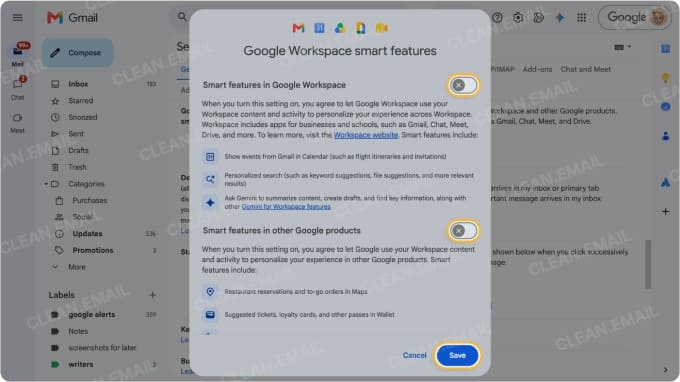The width and height of the screenshot is (680, 382).
Task: Open the Chat and Meet settings tab
Action: (585, 69)
